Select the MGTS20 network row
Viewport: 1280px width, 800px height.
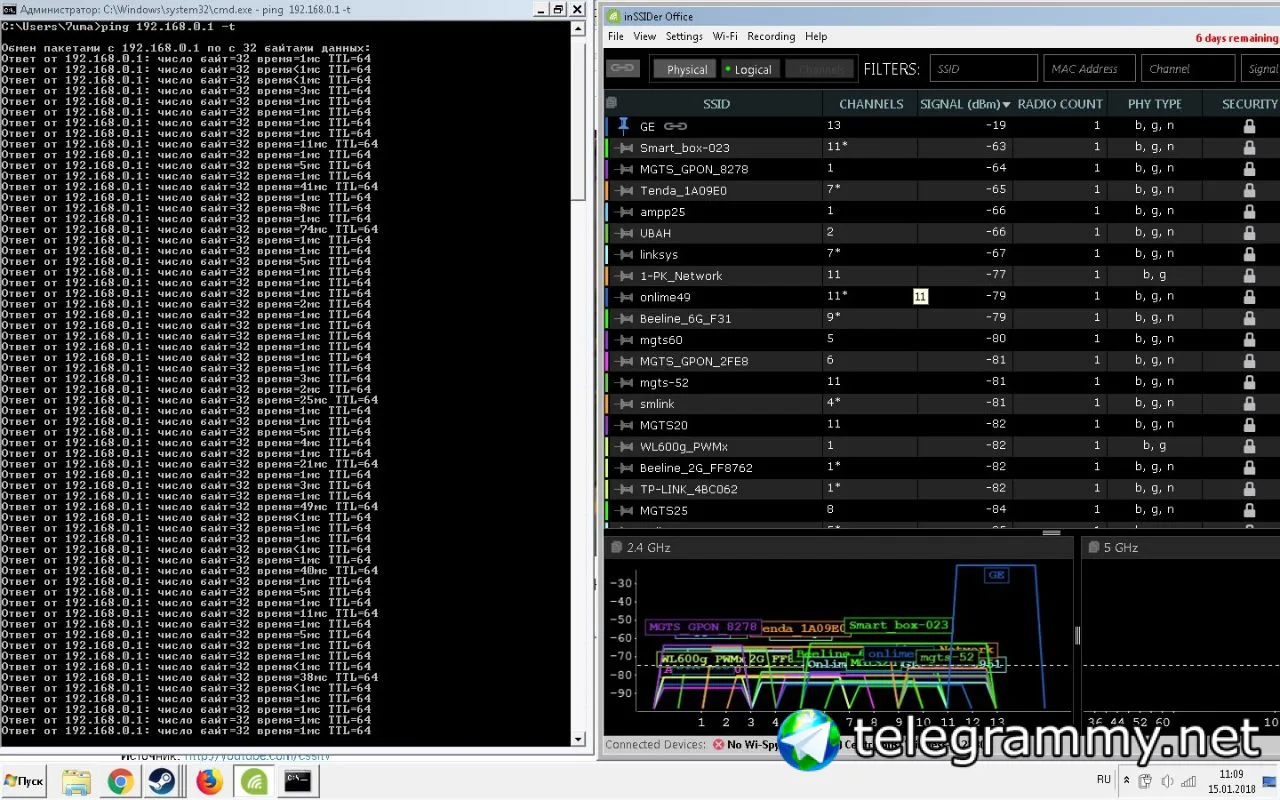coord(942,425)
